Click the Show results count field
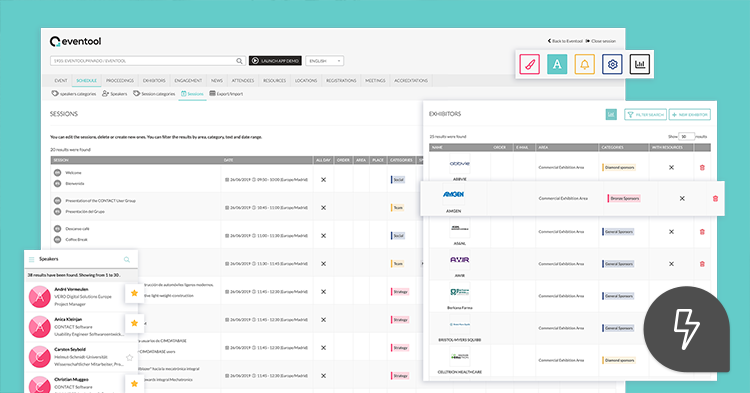This screenshot has height=393, width=750. (x=686, y=136)
